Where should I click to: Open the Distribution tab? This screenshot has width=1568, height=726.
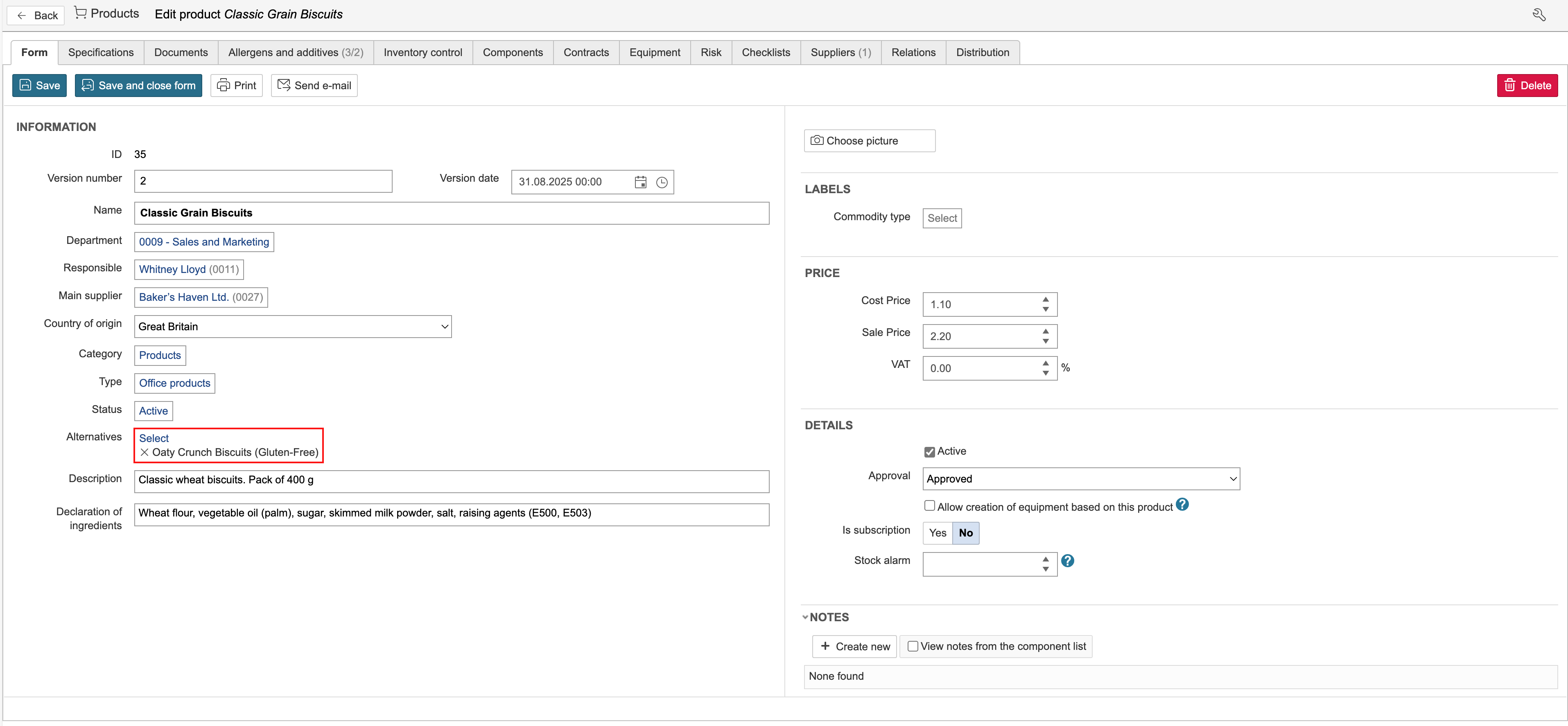[983, 52]
